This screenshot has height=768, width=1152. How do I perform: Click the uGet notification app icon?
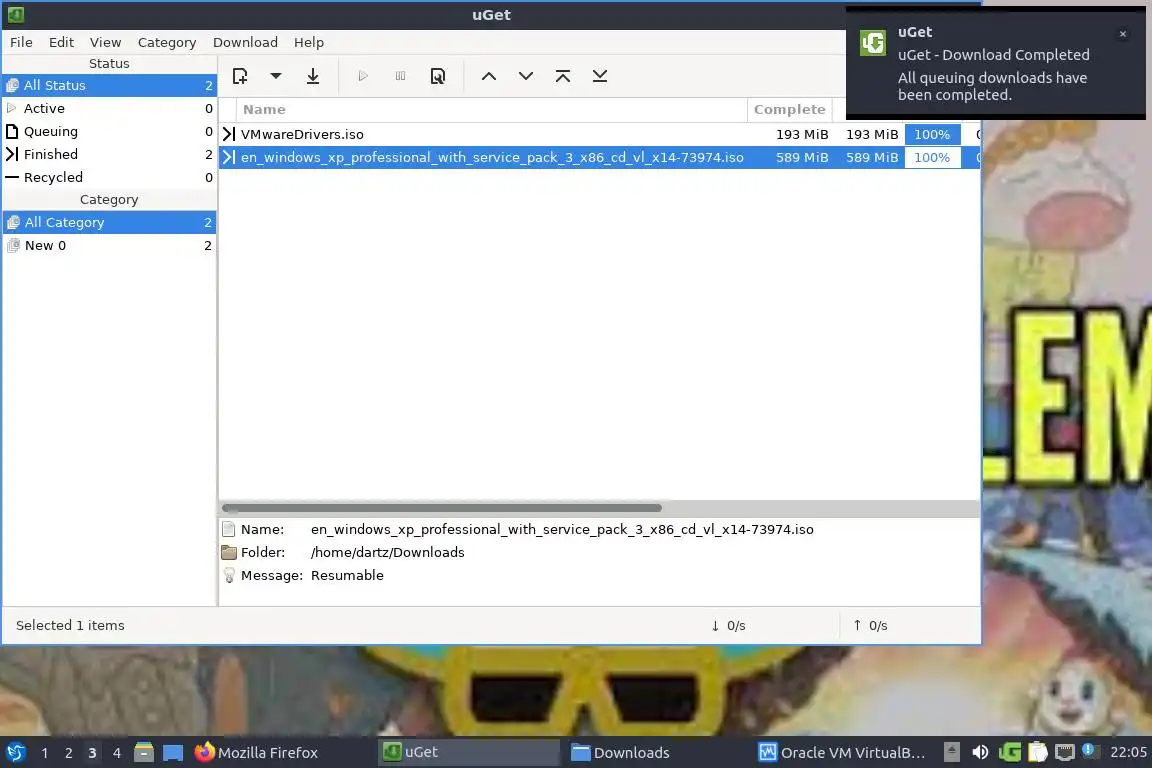click(x=873, y=43)
